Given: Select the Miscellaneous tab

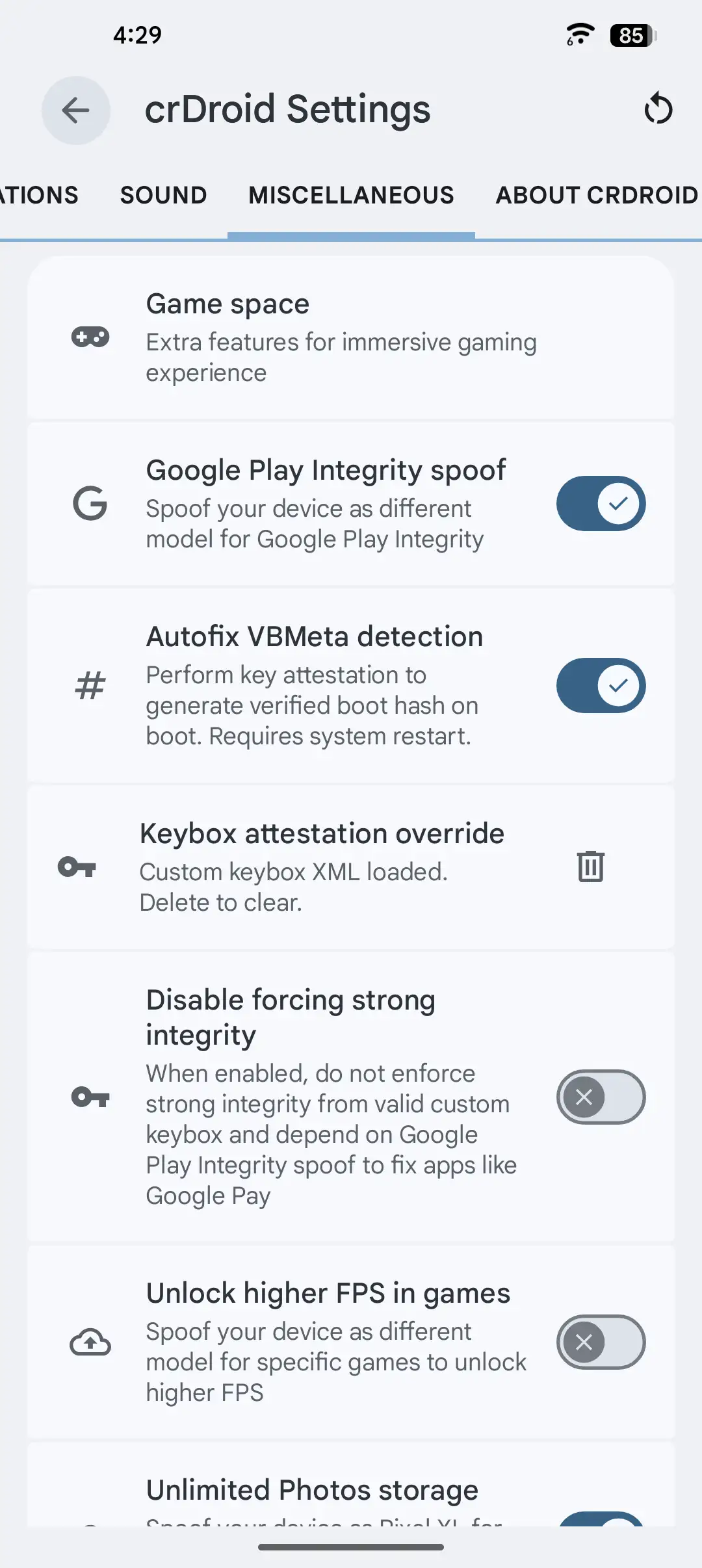Looking at the screenshot, I should click(351, 195).
